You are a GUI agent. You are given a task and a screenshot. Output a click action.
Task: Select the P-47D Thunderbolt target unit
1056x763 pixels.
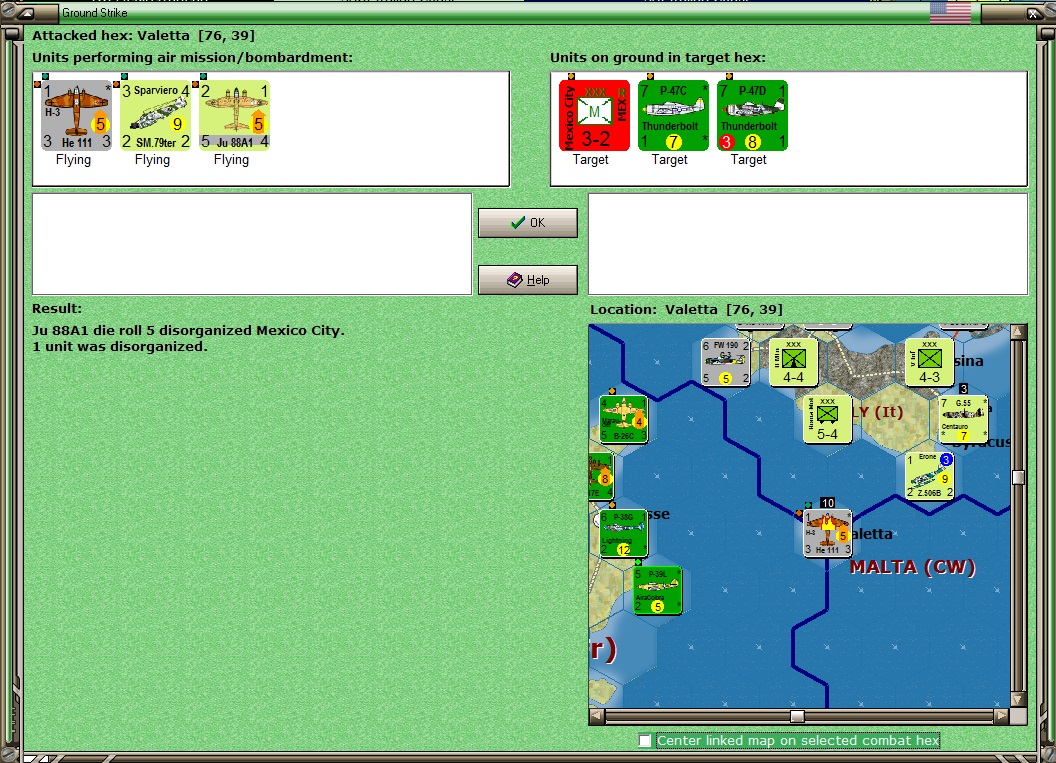pyautogui.click(x=752, y=115)
